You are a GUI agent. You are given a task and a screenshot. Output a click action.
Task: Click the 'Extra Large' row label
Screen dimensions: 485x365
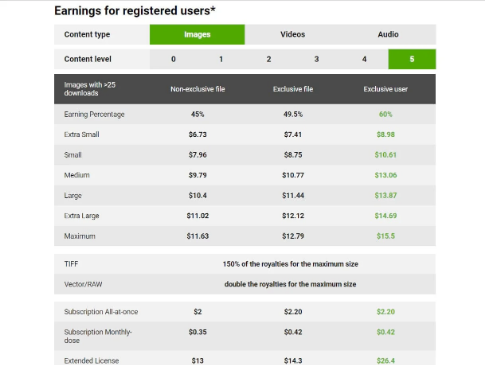[x=82, y=216]
